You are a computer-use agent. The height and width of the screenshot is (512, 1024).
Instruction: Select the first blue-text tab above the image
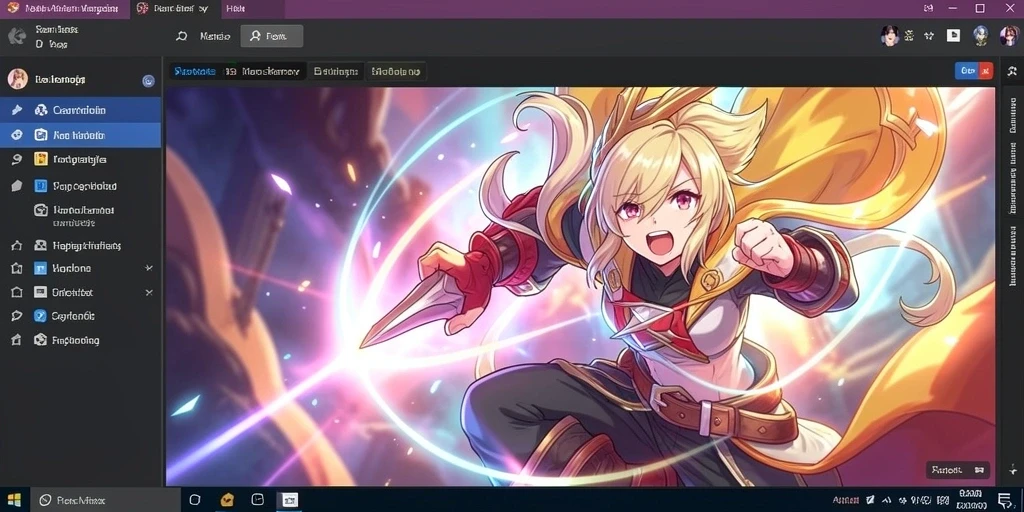click(195, 71)
